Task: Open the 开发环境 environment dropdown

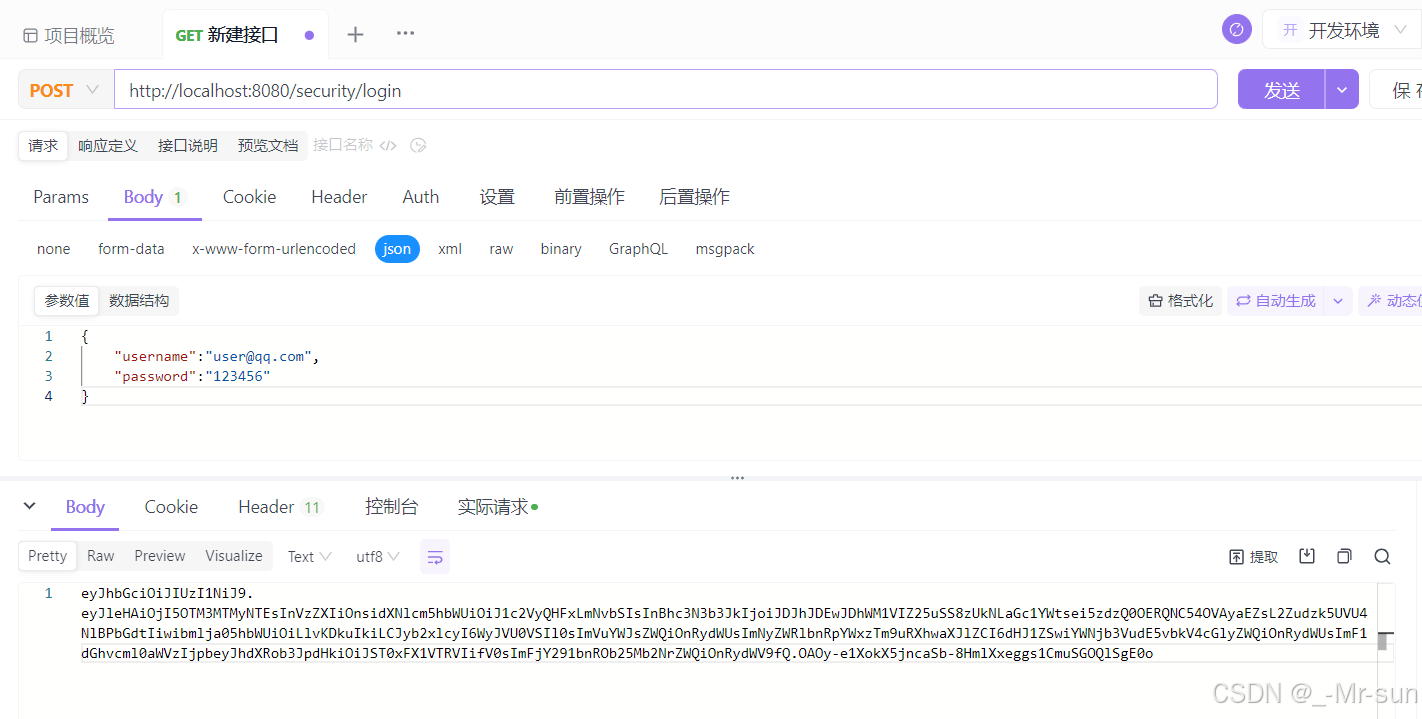Action: tap(1342, 31)
